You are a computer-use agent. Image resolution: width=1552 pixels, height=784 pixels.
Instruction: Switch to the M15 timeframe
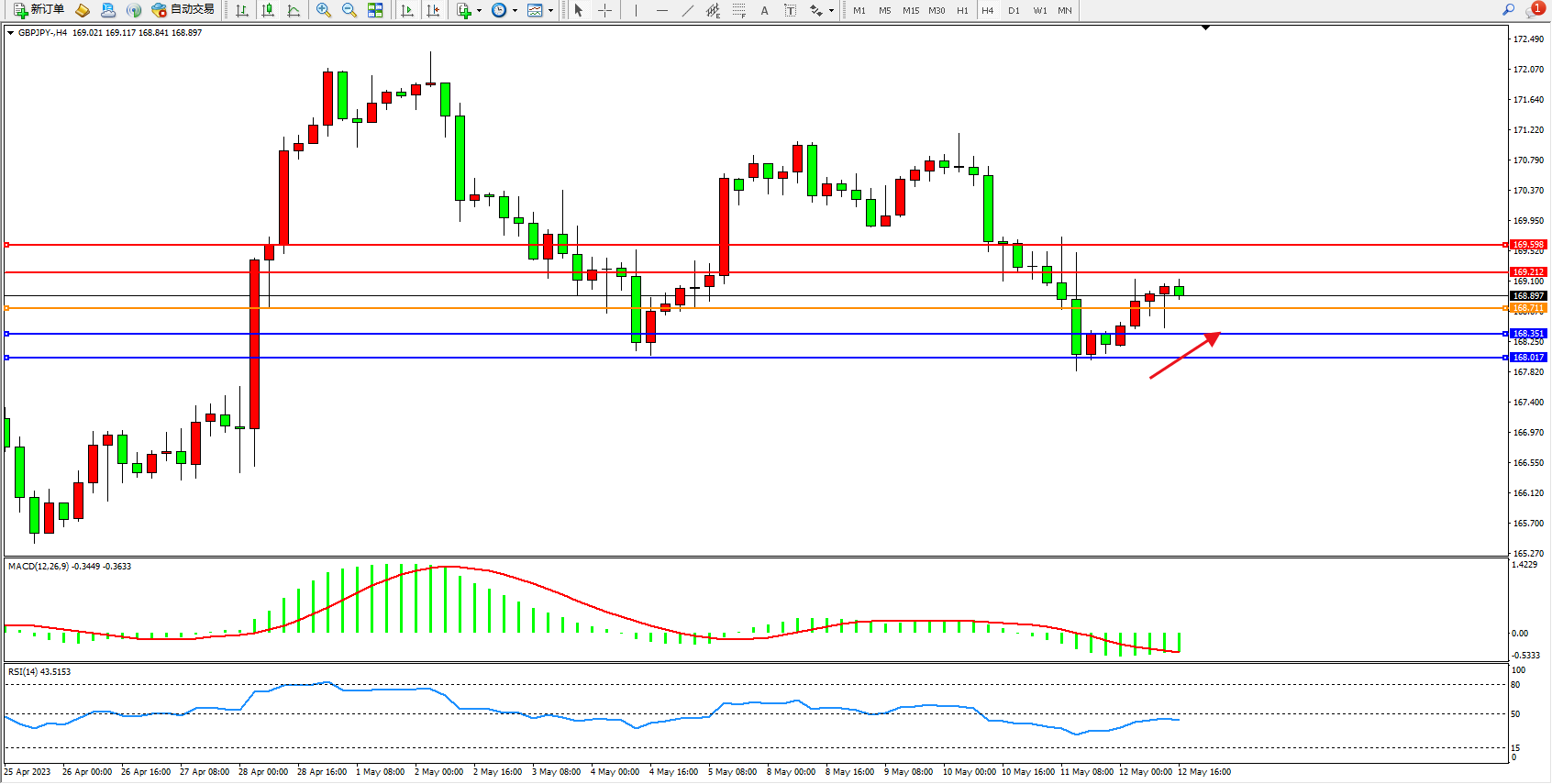coord(910,10)
